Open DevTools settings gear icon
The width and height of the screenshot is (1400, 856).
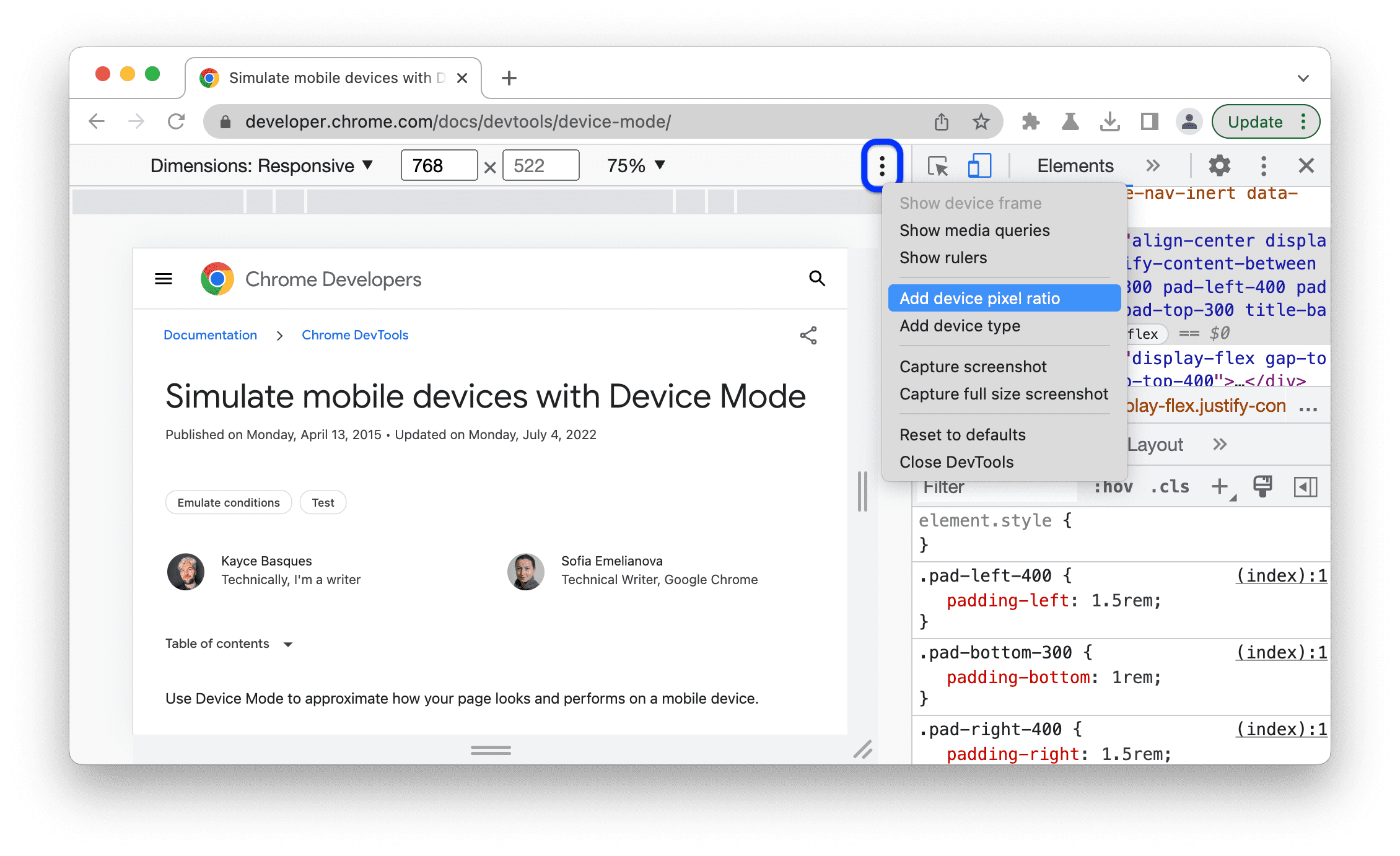pos(1219,165)
